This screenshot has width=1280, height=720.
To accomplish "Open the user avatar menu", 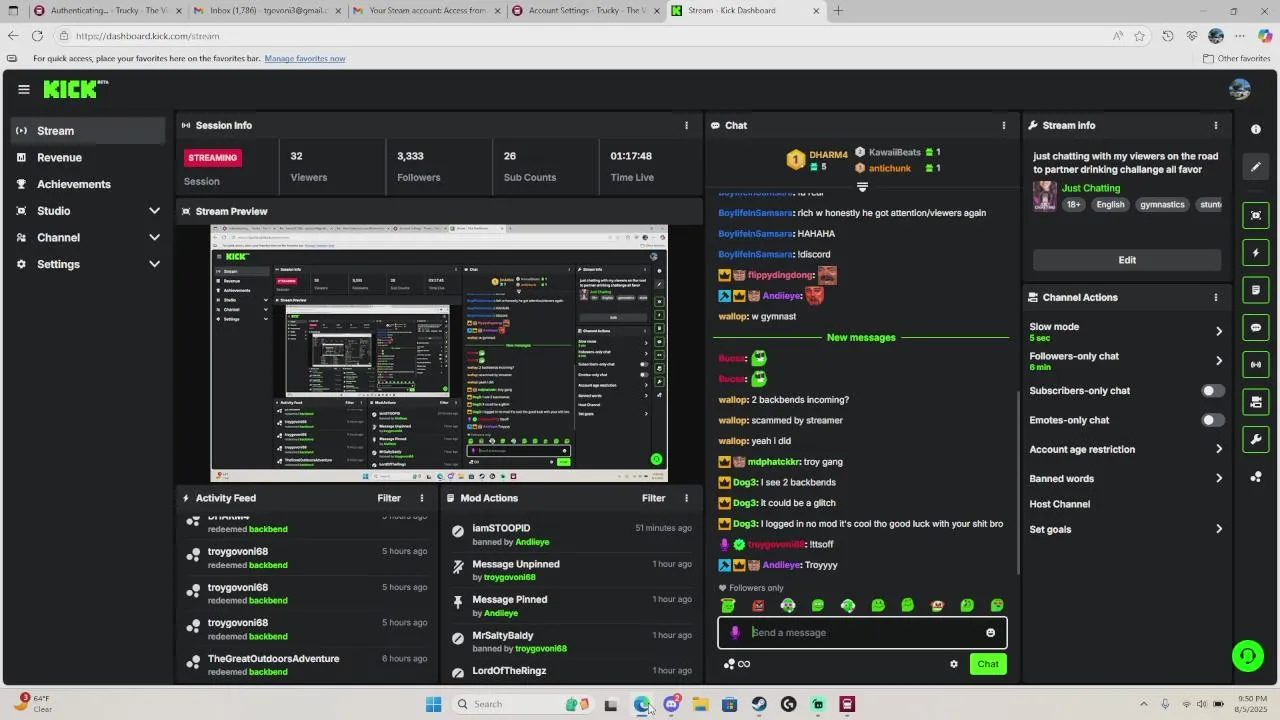I will pos(1240,89).
